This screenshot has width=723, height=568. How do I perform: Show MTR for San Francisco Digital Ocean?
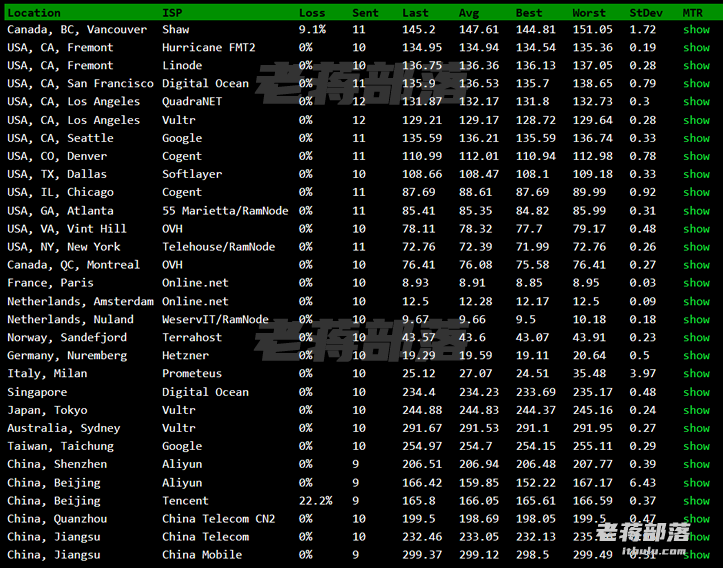[696, 83]
